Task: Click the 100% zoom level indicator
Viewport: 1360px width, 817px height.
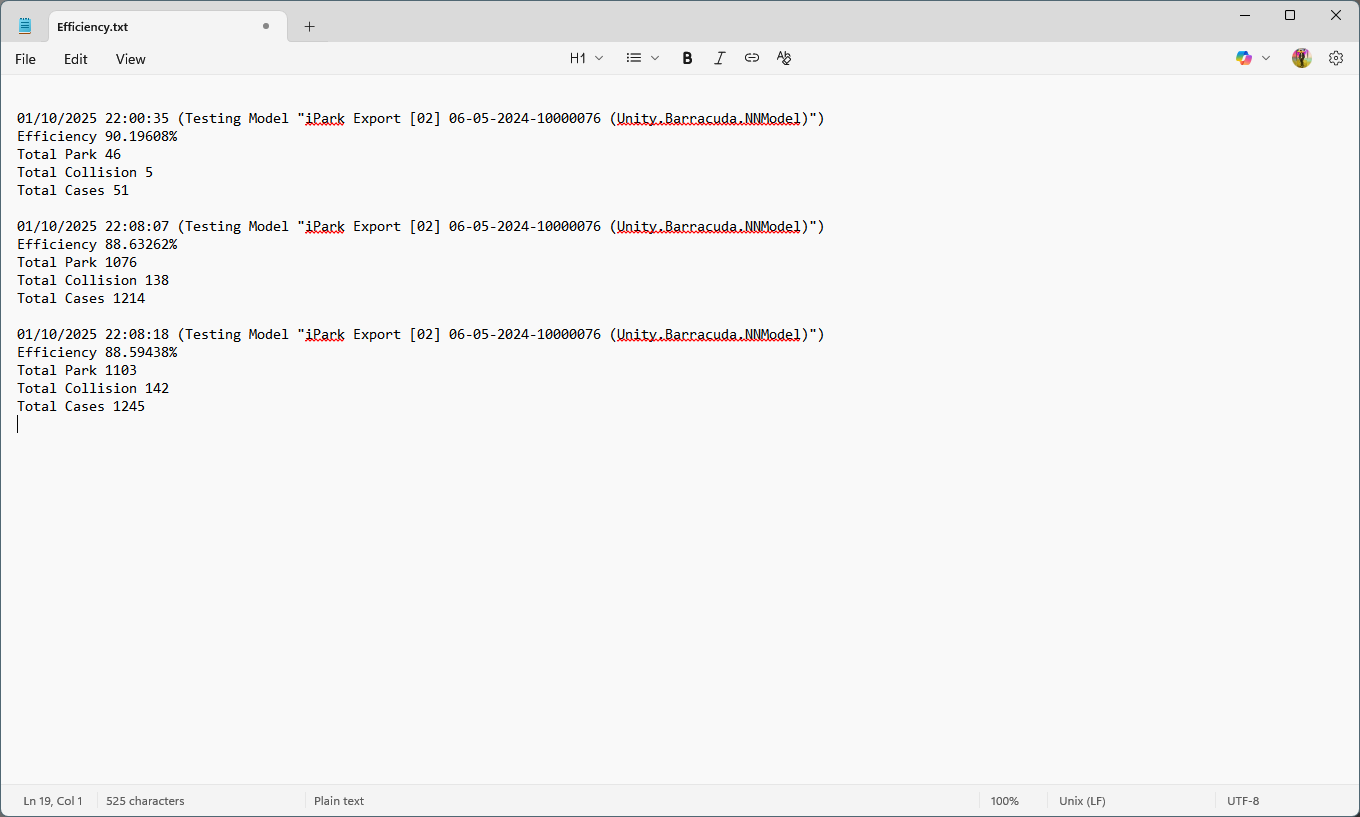Action: [1004, 801]
